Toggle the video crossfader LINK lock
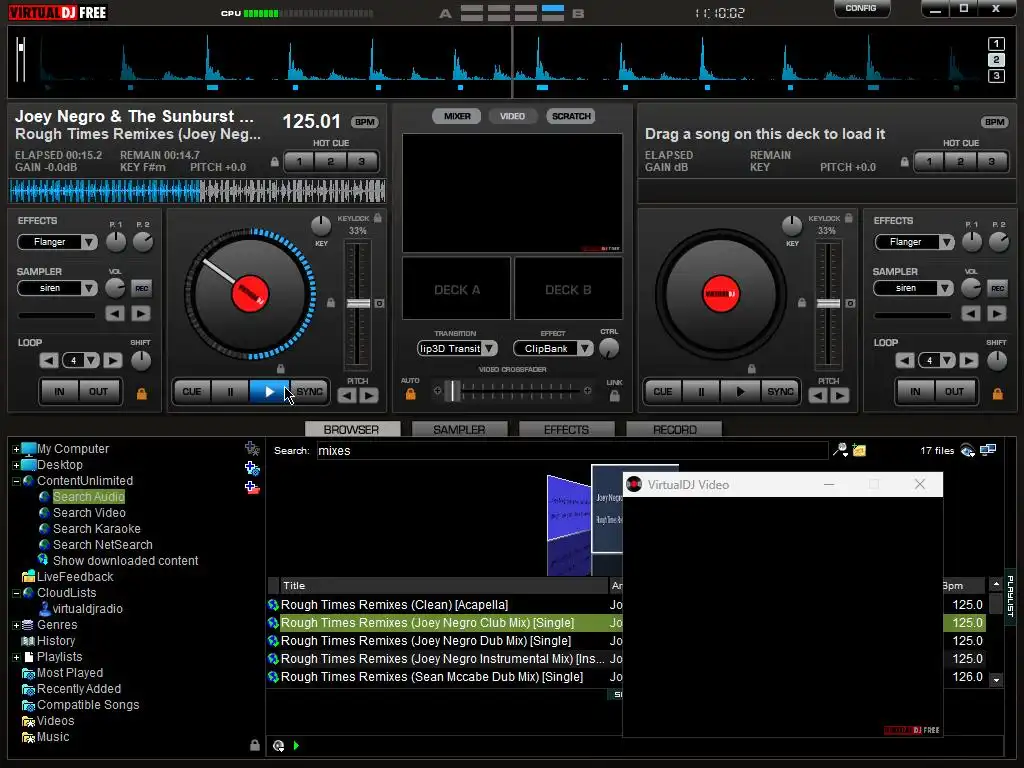The height and width of the screenshot is (768, 1024). pyautogui.click(x=615, y=396)
